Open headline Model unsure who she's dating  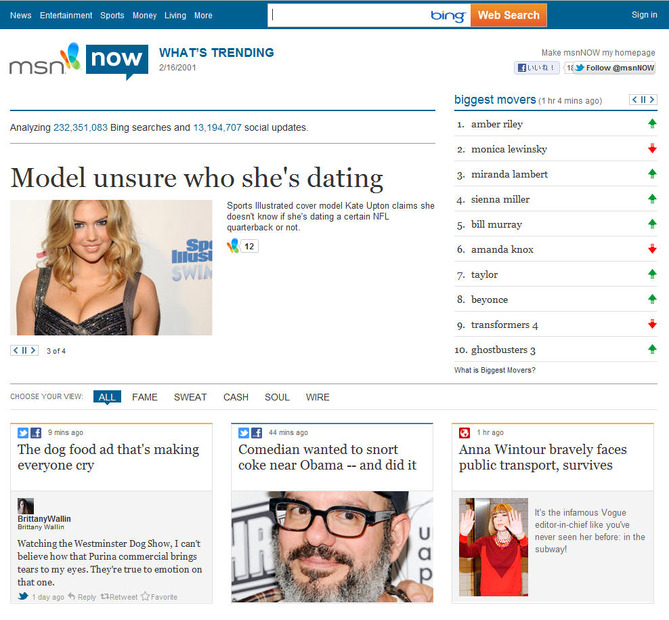[197, 178]
